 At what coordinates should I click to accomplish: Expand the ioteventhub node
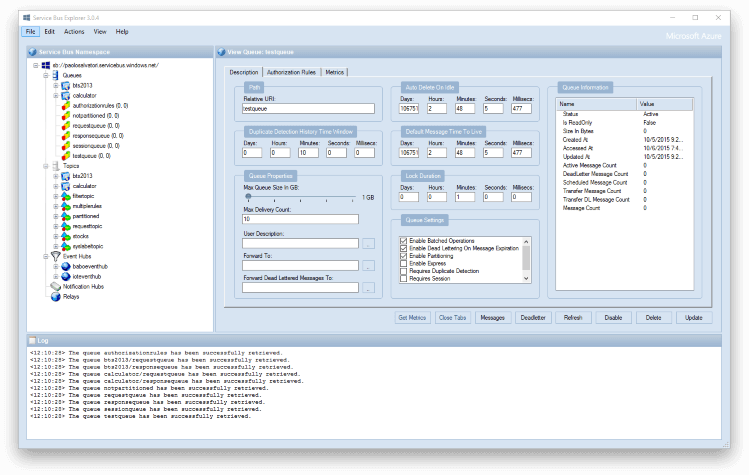point(56,276)
